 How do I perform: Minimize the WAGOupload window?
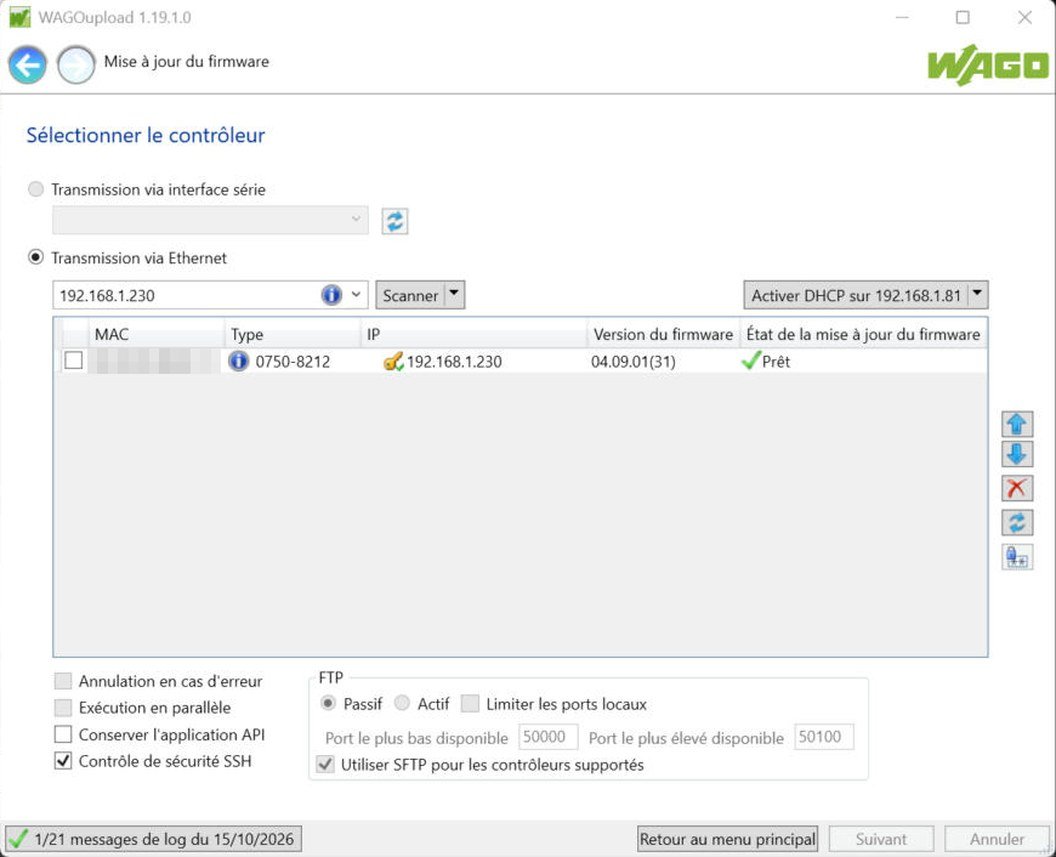pyautogui.click(x=902, y=18)
